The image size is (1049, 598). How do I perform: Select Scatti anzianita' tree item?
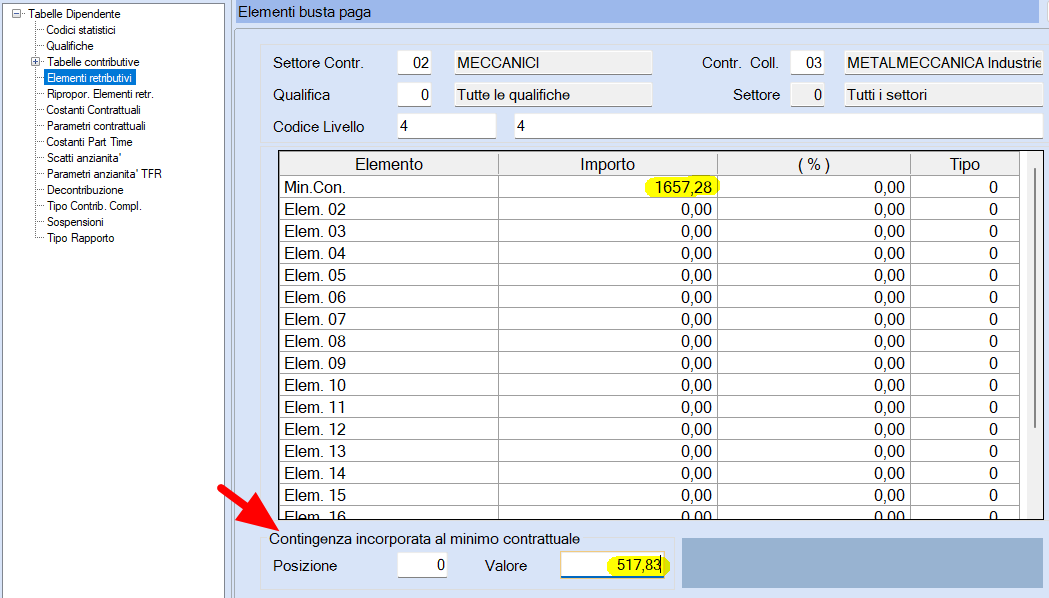tap(84, 159)
